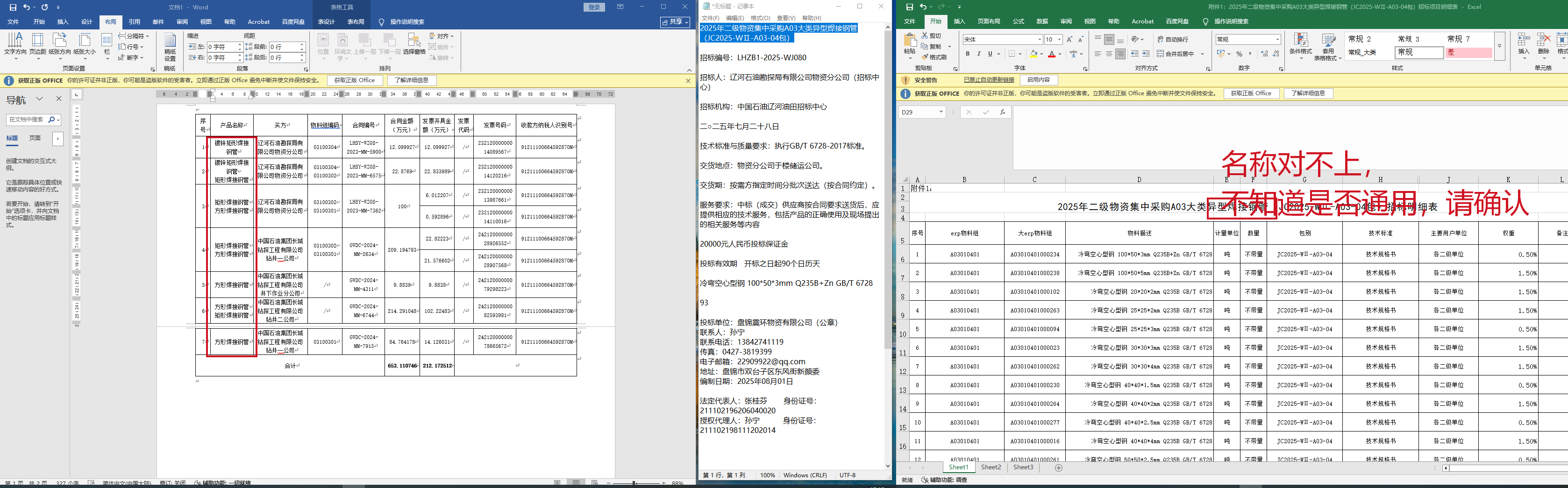Click the insert function fx icon in Excel
Screen dimensions: 1568x488
[x=1003, y=112]
